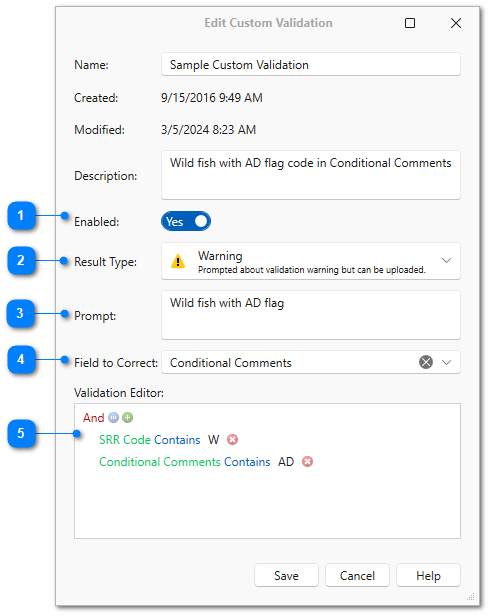Clear the Field to Correct selection
Viewport: 490px width, 616px height.
click(x=426, y=362)
